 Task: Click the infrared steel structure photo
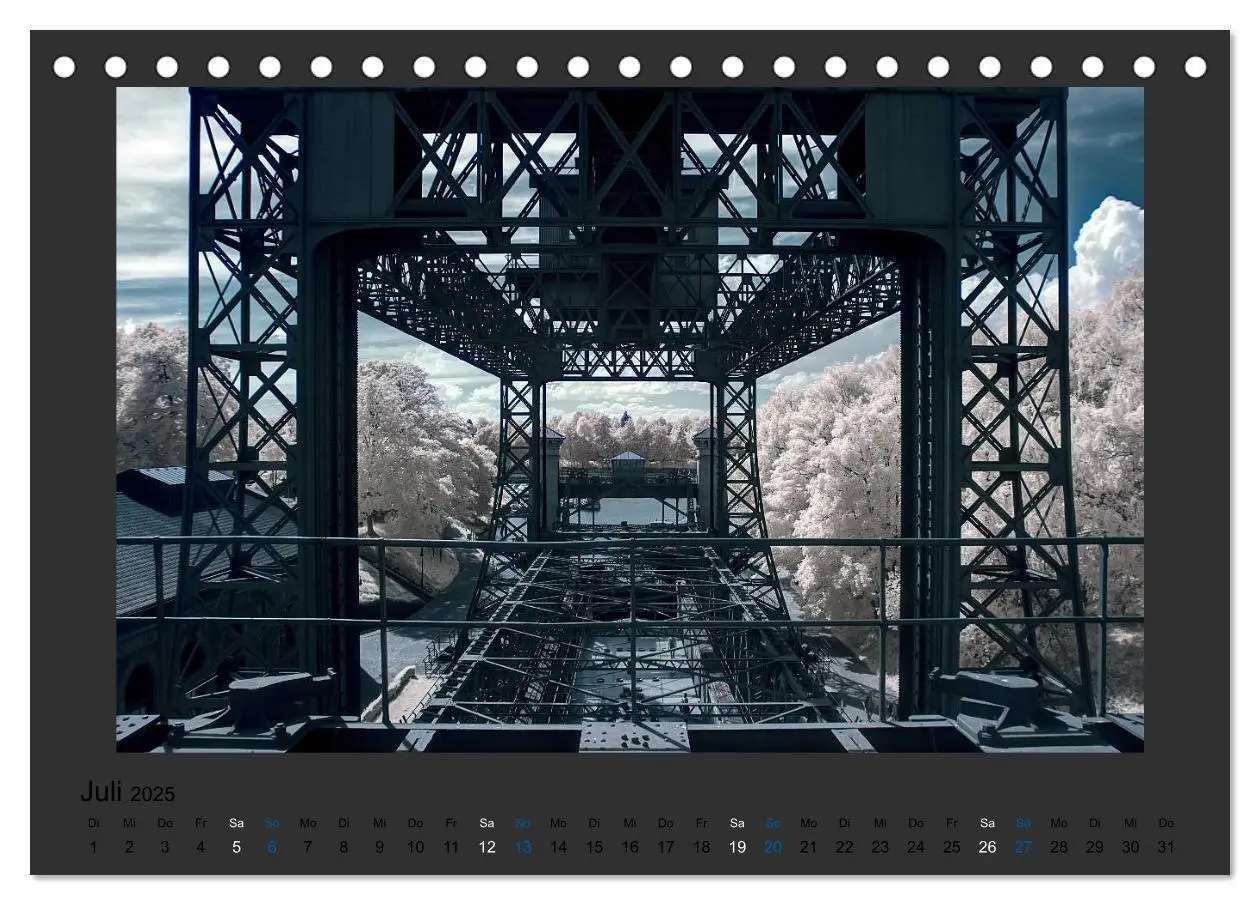click(630, 419)
